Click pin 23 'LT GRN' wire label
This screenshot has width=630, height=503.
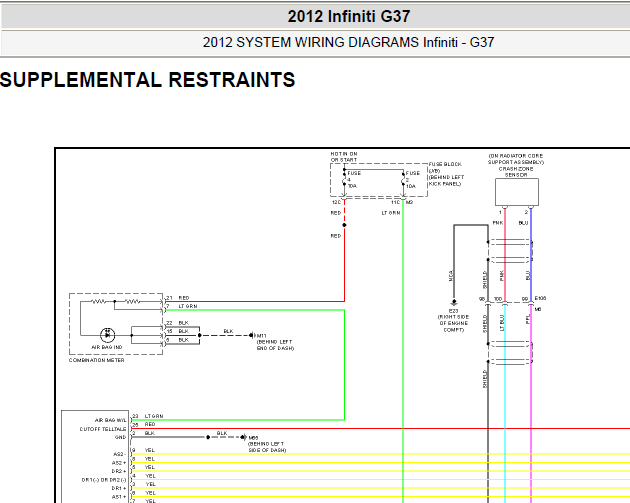click(154, 416)
